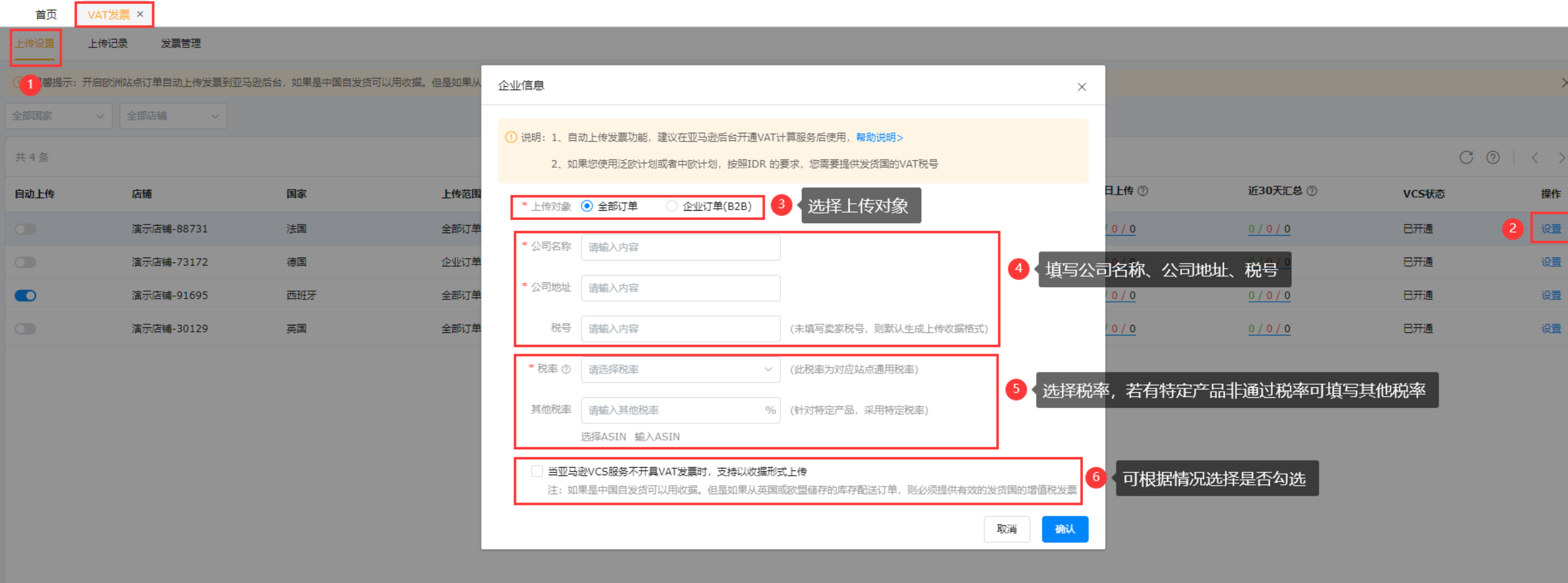Close the 企业信息 dialog with X icon

1081,87
